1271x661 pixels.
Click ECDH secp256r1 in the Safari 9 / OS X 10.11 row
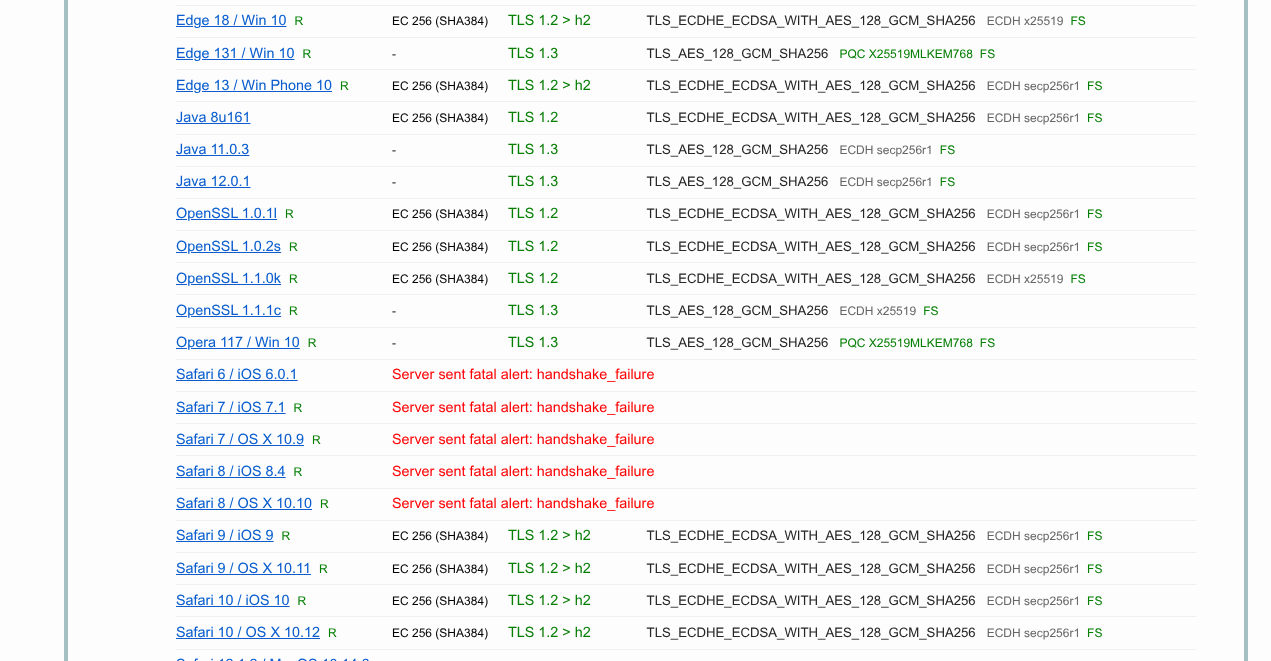tap(1033, 569)
